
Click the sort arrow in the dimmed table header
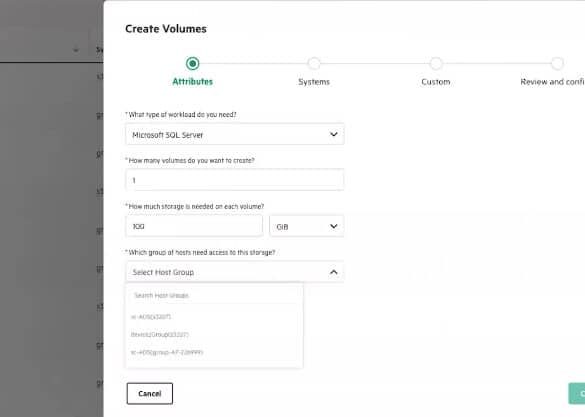[x=76, y=50]
